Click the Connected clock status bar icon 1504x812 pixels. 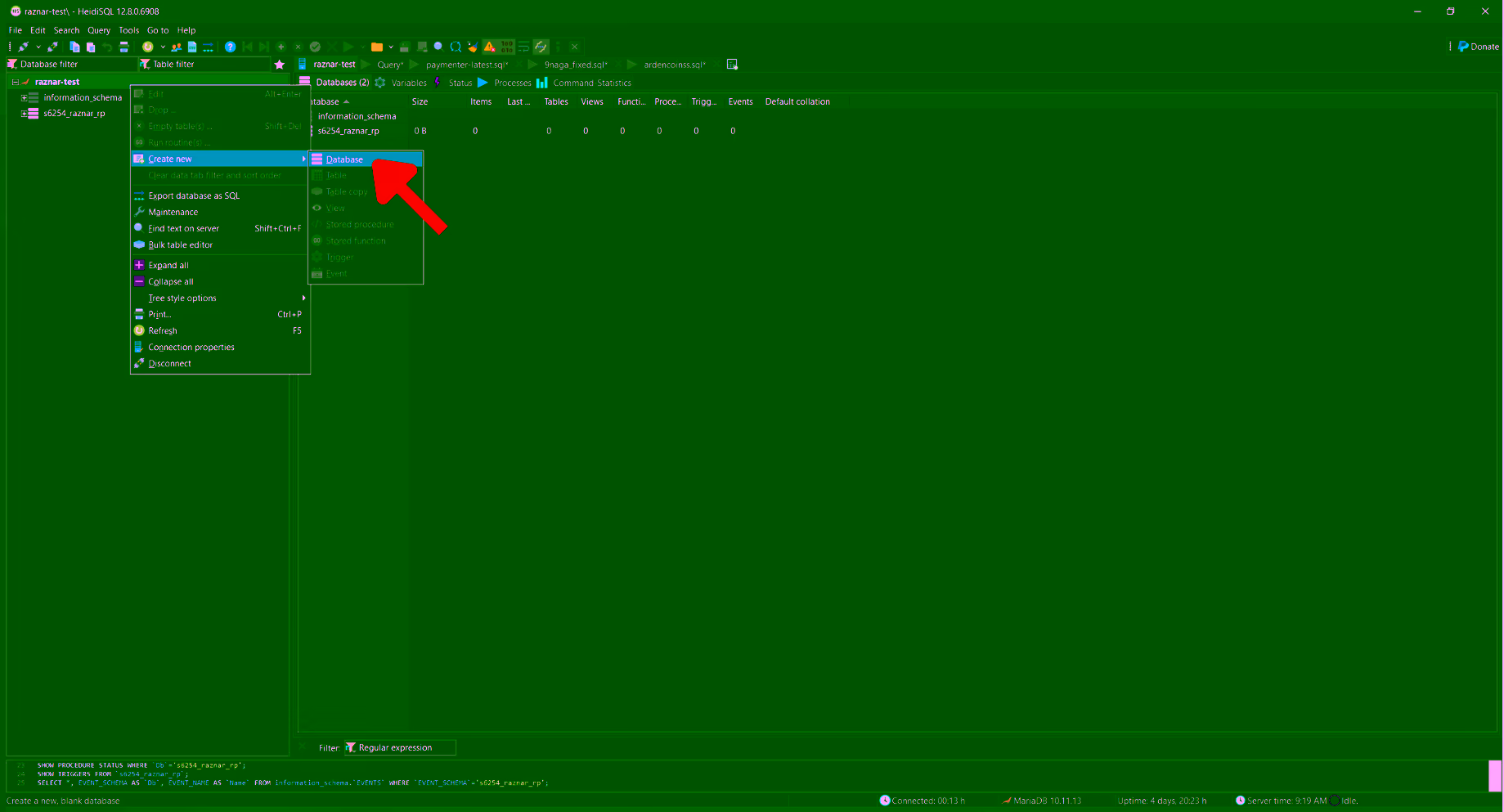pyautogui.click(x=884, y=801)
